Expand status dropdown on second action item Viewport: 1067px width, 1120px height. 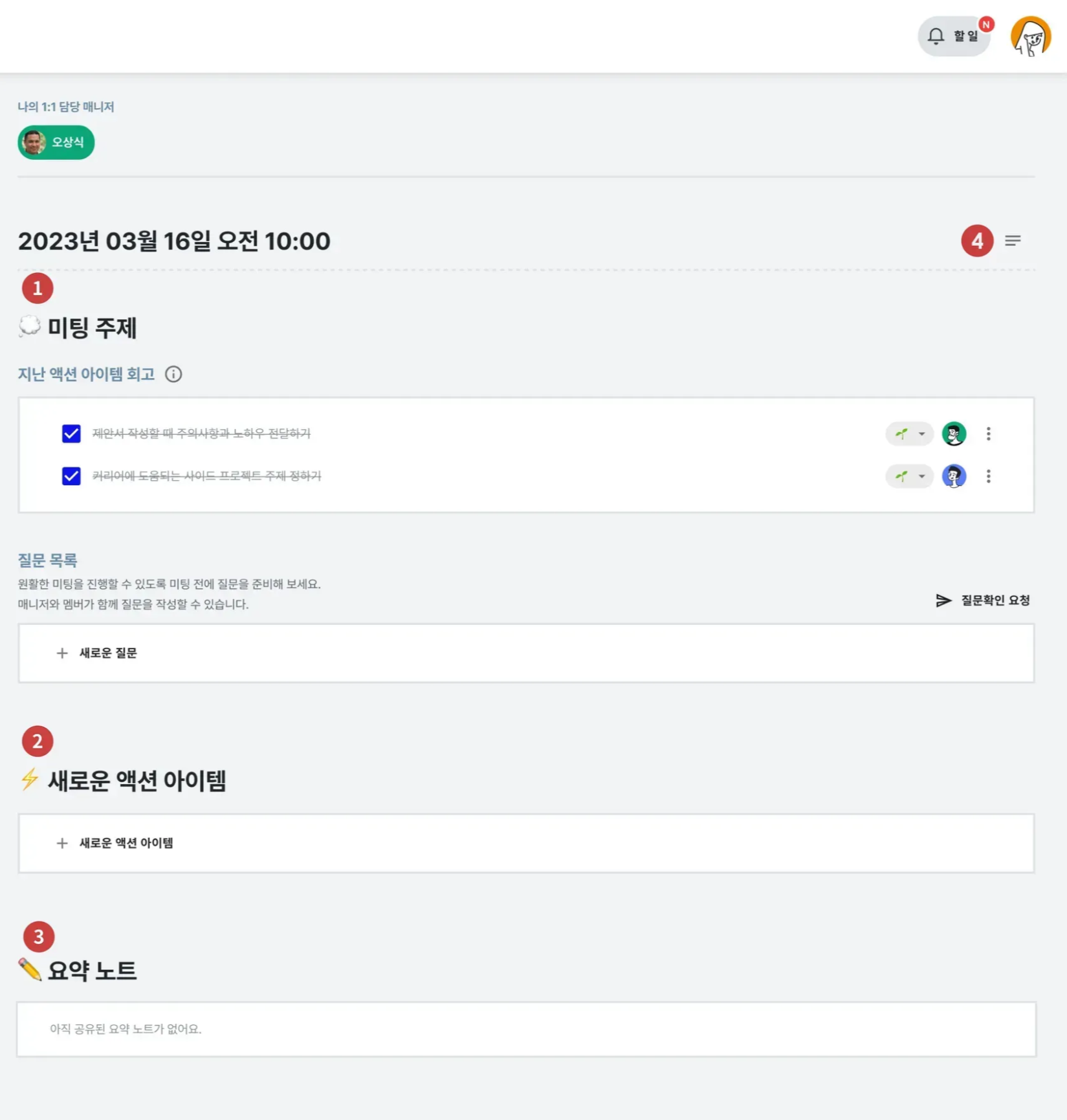tap(909, 476)
